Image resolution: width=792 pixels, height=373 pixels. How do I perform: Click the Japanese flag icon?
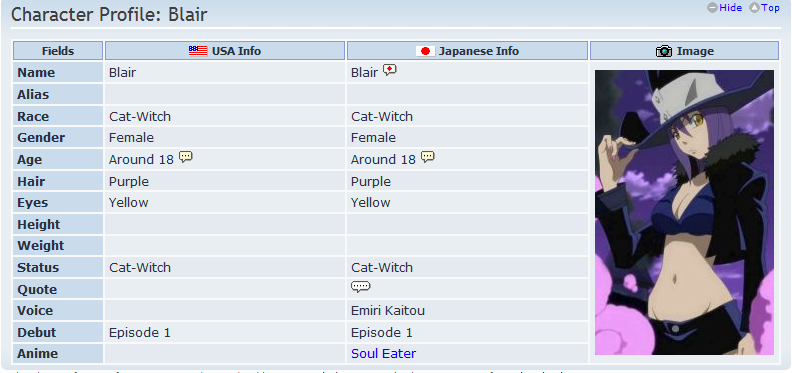pyautogui.click(x=425, y=51)
